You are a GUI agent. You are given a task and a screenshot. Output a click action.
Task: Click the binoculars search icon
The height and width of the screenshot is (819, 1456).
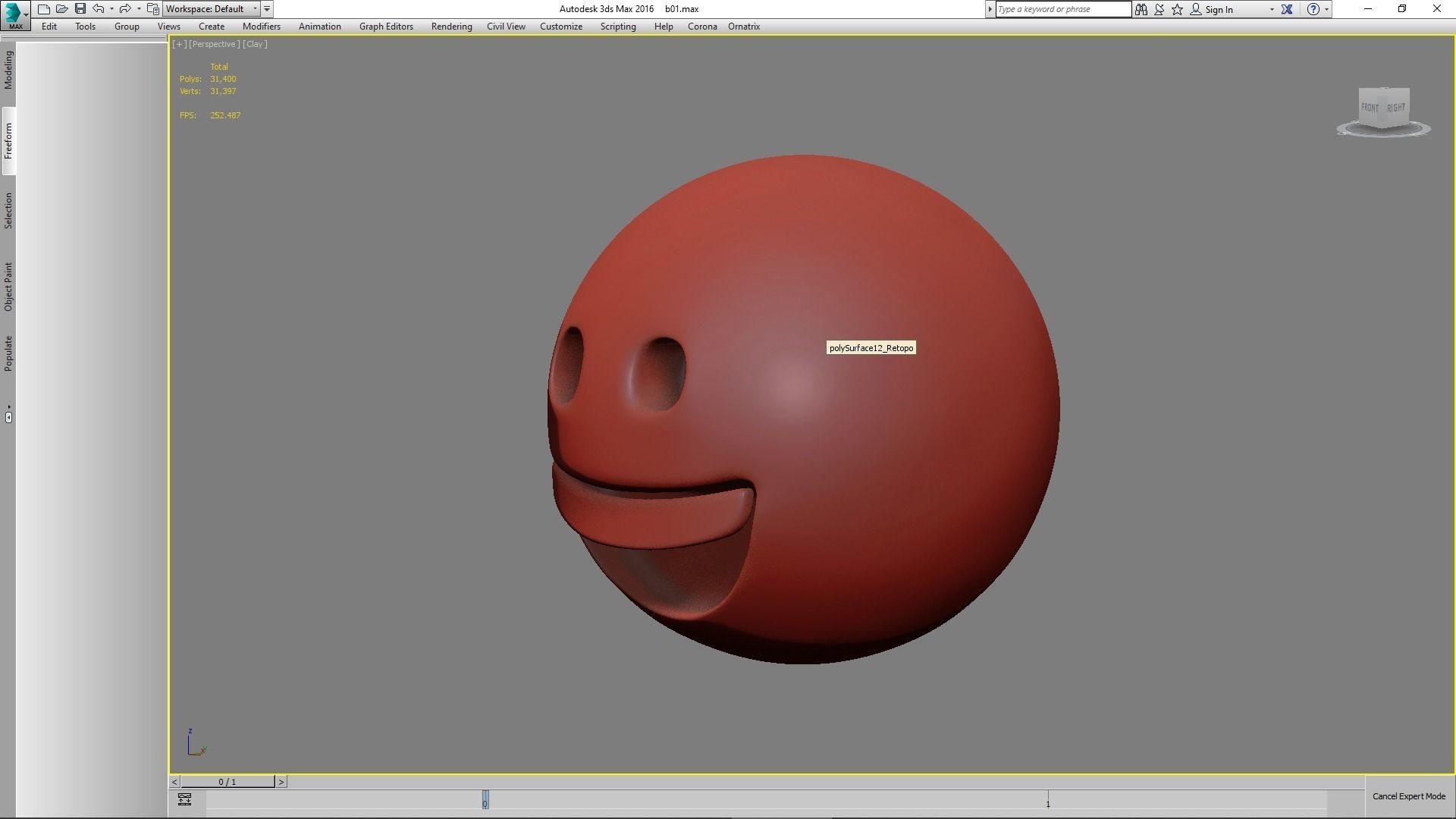(1141, 9)
